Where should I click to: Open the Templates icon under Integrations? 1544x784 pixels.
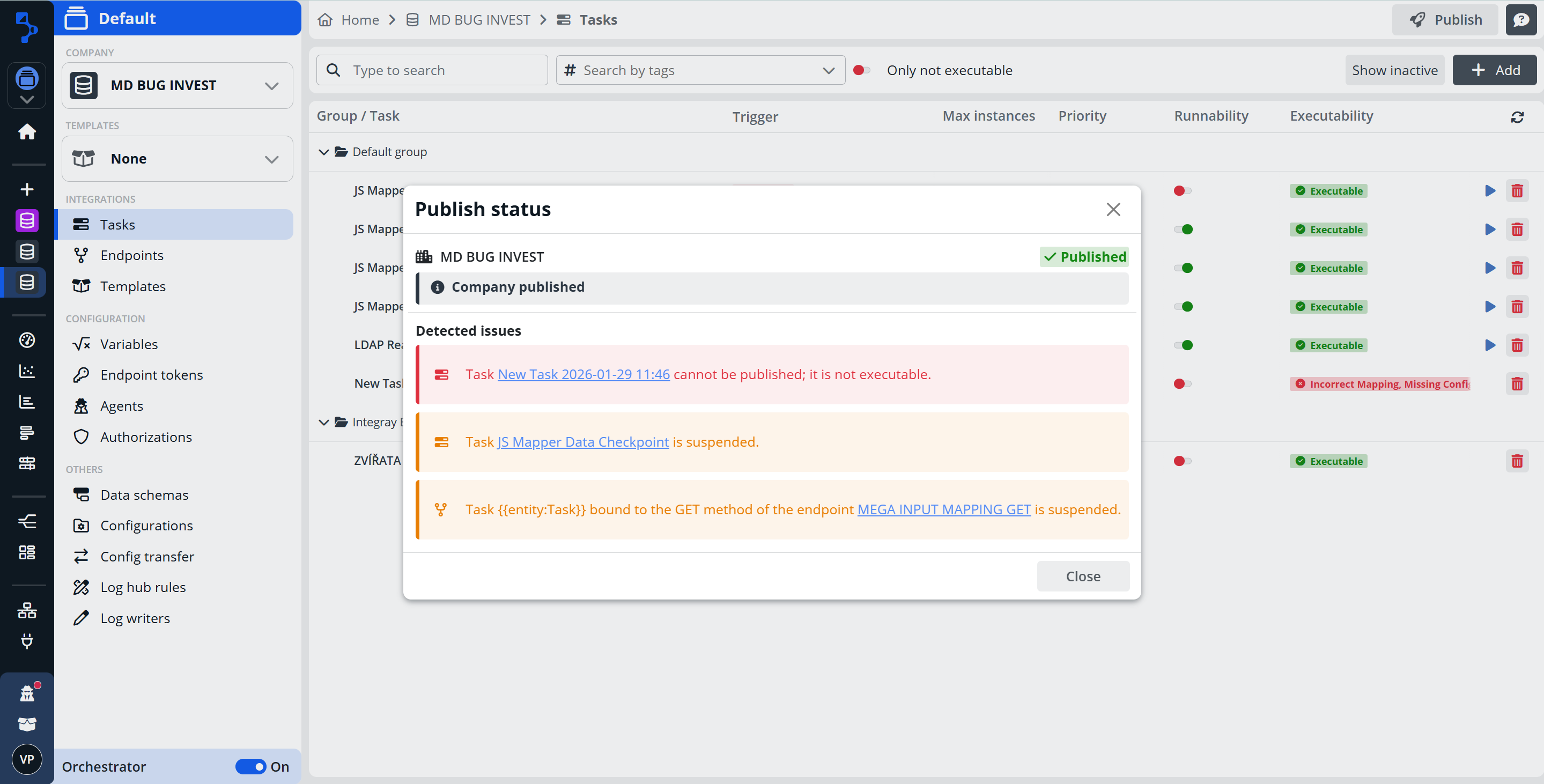point(82,286)
